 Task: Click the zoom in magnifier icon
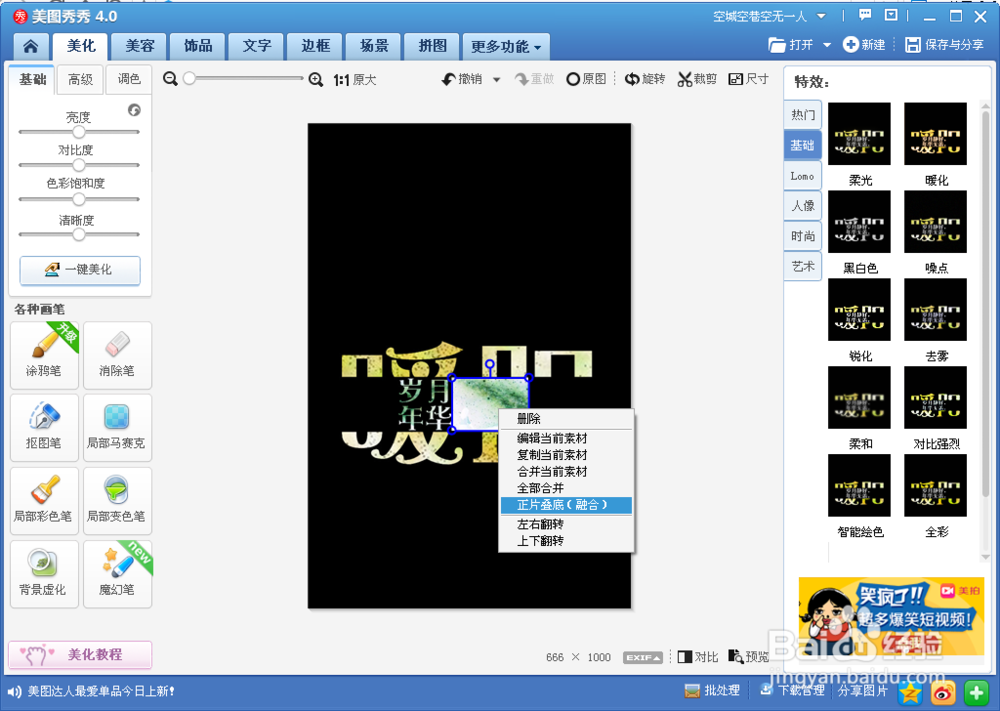point(315,80)
